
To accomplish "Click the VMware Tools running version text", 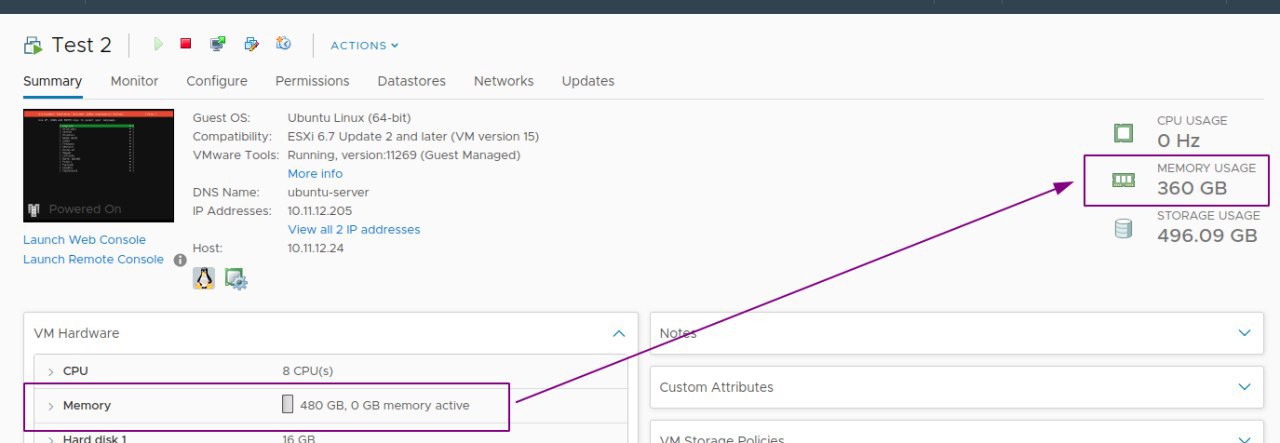I will tap(404, 155).
